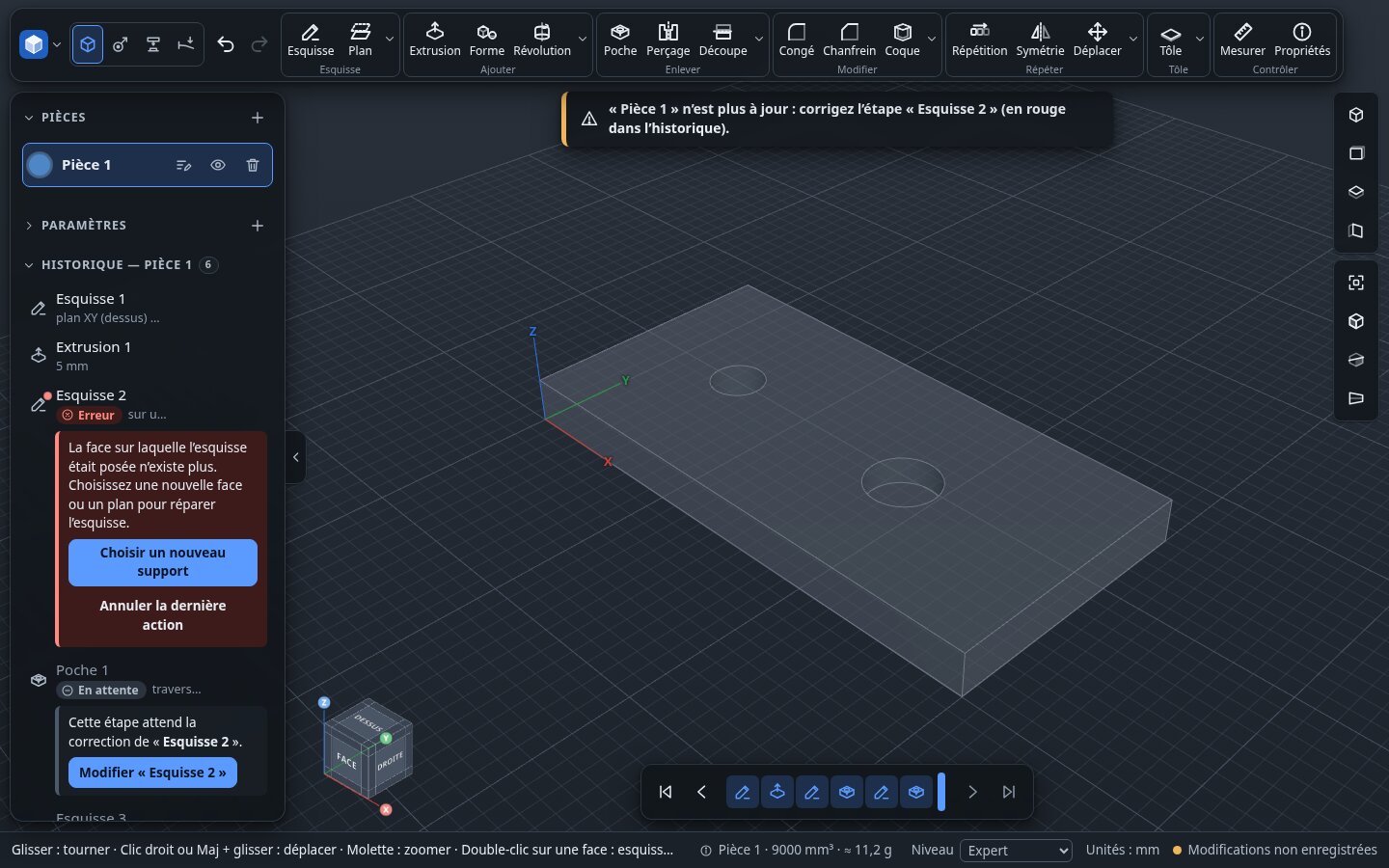Open the Propriétés info tool
This screenshot has width=1389, height=868.
tap(1302, 40)
